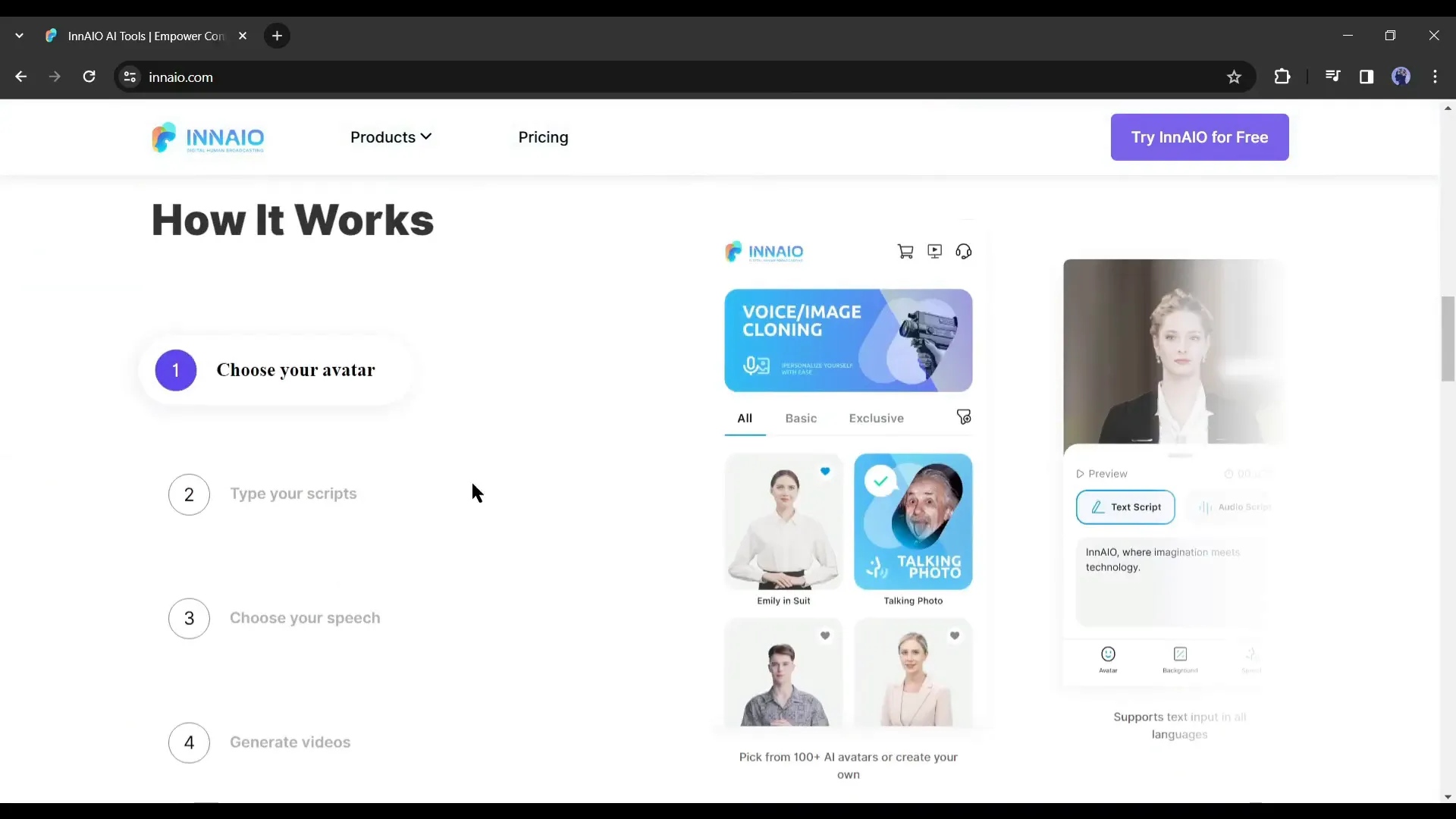Switch to the Basic avatars tab

[x=800, y=418]
